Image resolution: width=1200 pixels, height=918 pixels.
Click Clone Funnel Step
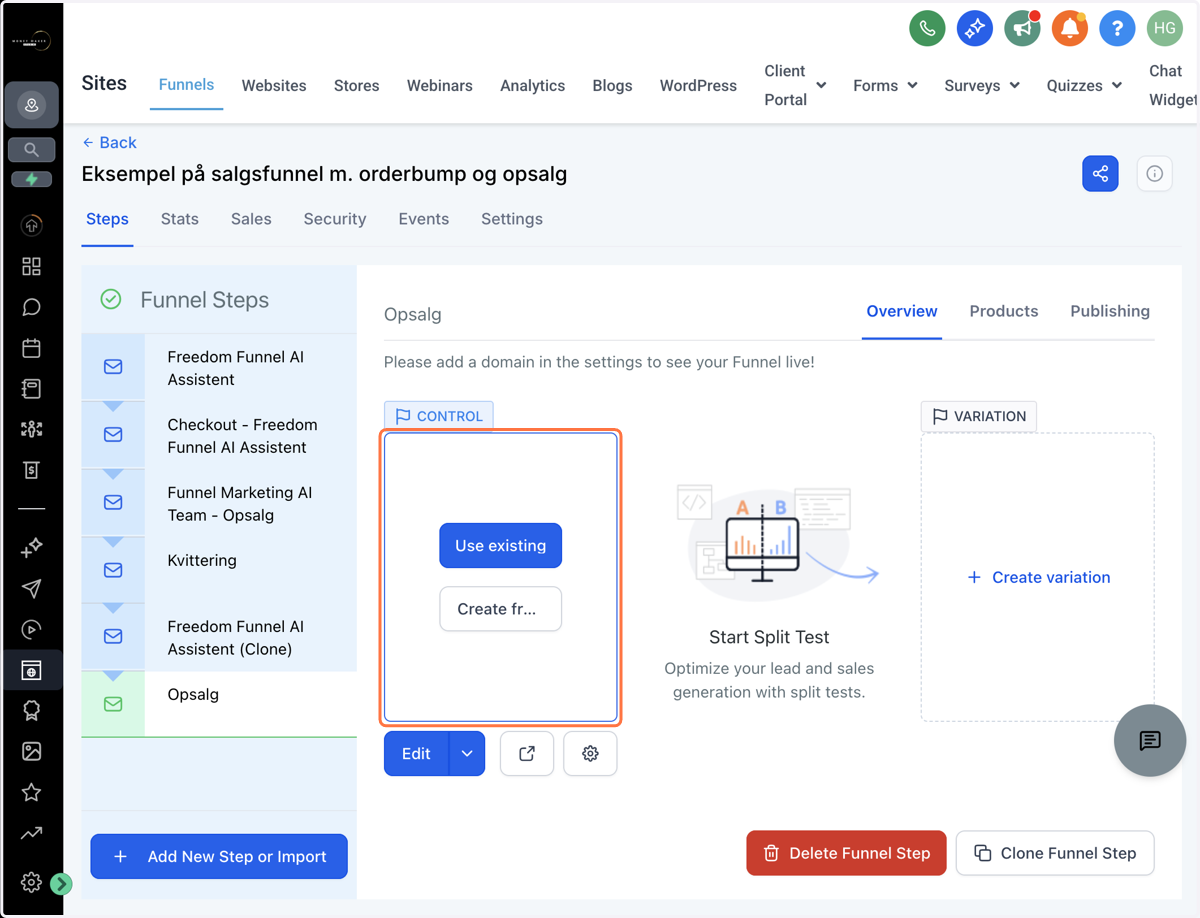tap(1055, 853)
